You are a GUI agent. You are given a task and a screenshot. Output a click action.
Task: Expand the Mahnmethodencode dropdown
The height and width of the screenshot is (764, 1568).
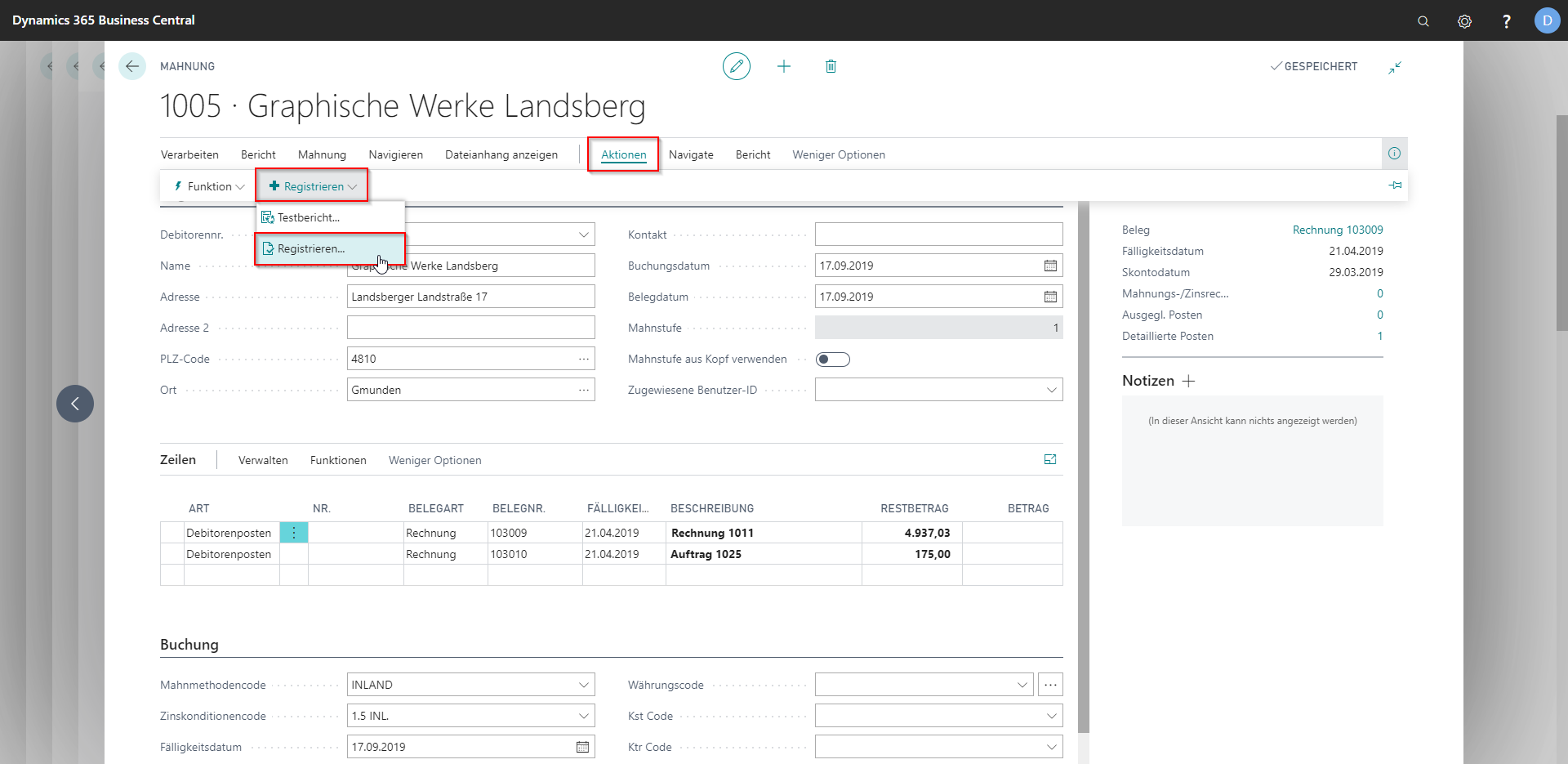click(x=584, y=685)
